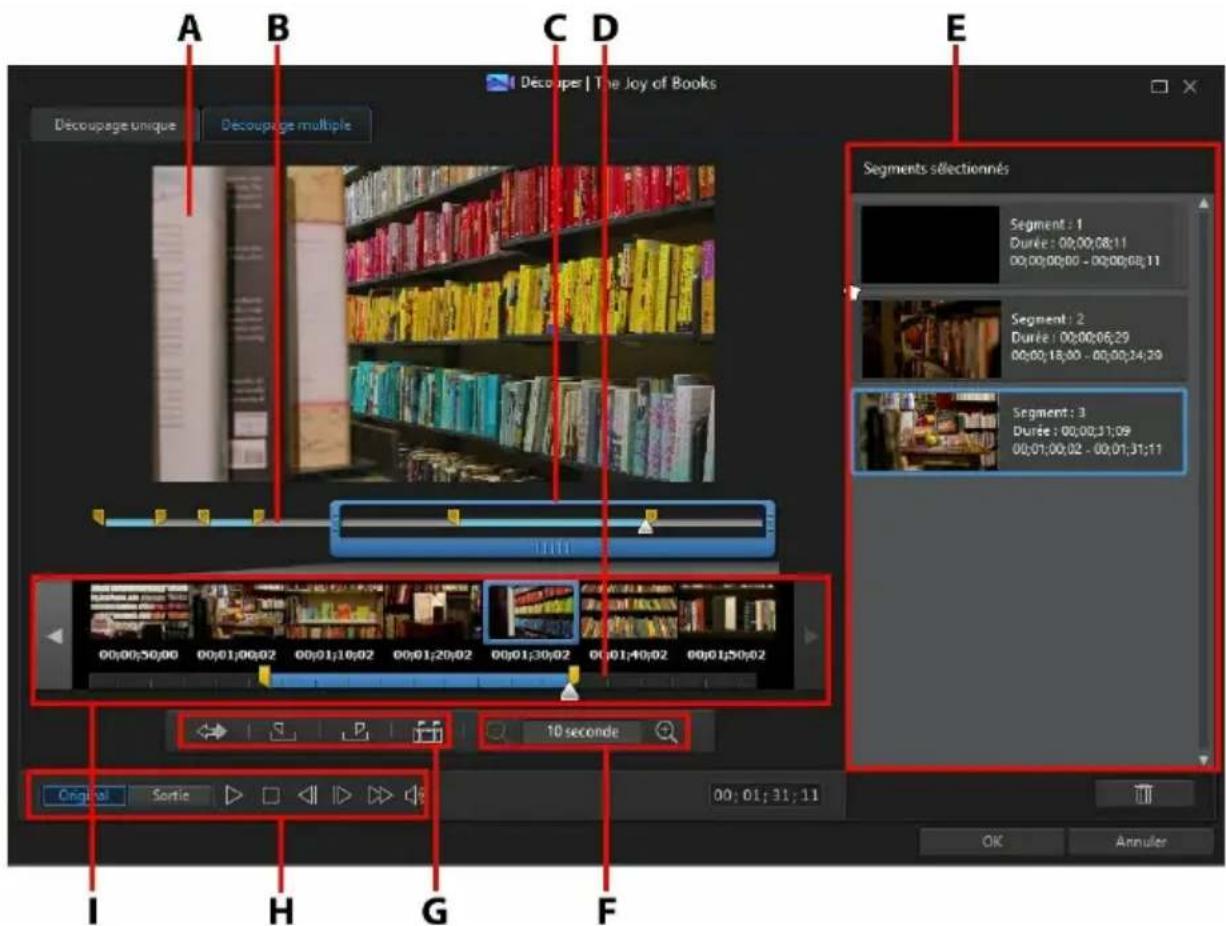Viewport: 1226px width, 926px height.
Task: Zoom in on the timeline magnifier
Action: click(666, 732)
